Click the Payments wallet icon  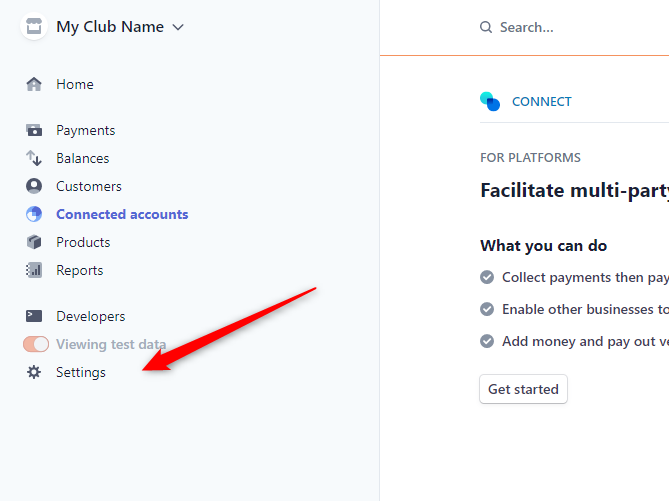(34, 130)
